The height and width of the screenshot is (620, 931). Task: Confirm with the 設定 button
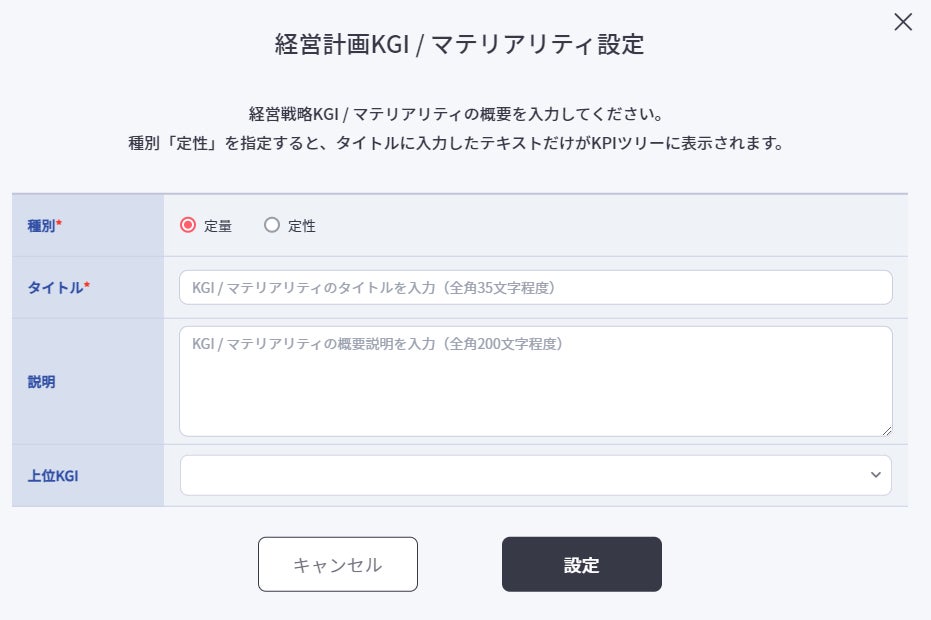click(x=581, y=564)
